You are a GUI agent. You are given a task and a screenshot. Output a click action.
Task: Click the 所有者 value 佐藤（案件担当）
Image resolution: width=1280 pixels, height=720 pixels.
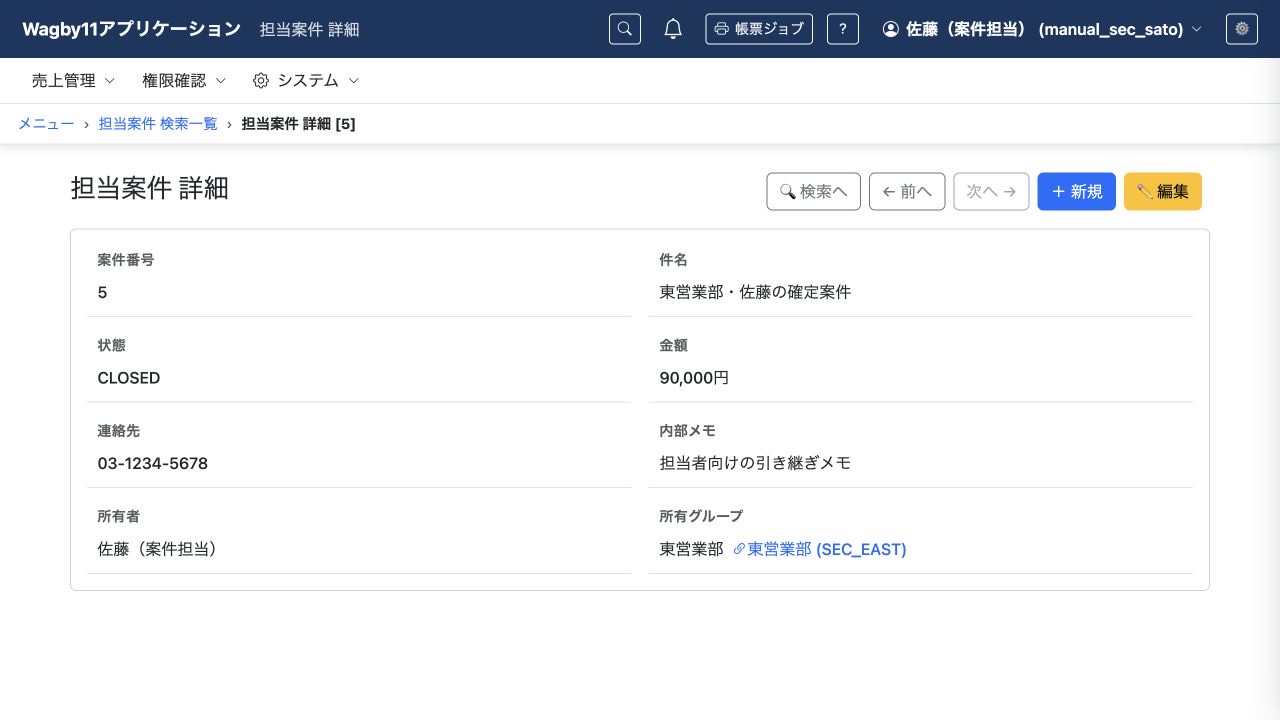point(158,549)
